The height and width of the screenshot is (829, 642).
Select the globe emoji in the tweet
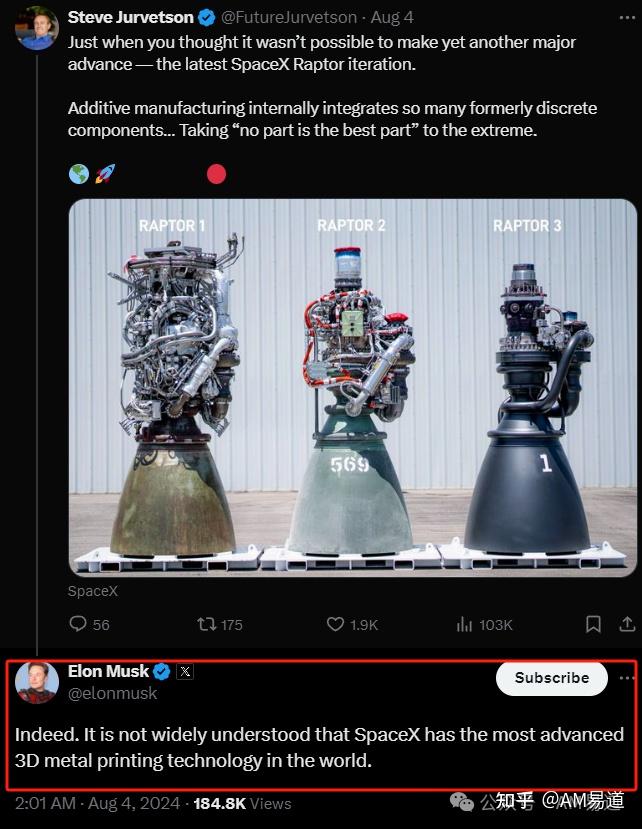pyautogui.click(x=75, y=173)
